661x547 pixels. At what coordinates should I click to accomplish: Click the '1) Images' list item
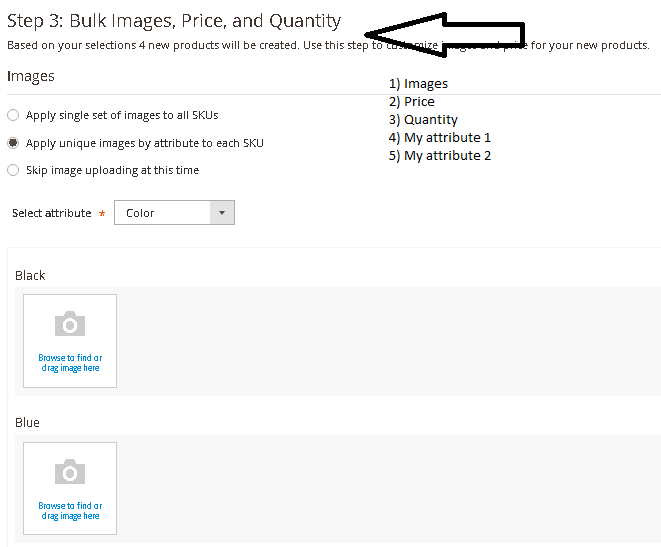click(x=418, y=83)
